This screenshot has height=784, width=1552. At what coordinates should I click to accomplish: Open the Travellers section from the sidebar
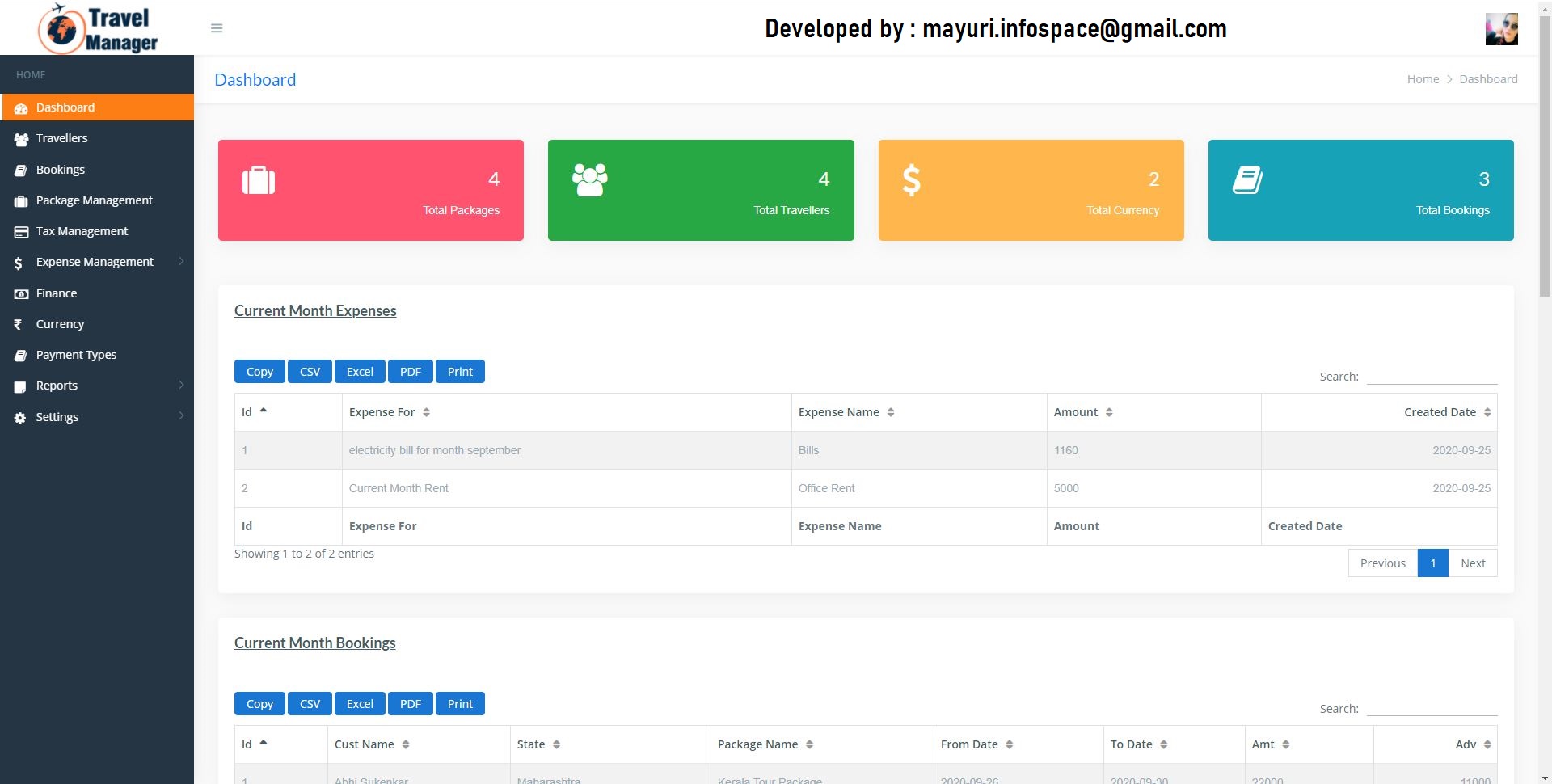(61, 138)
